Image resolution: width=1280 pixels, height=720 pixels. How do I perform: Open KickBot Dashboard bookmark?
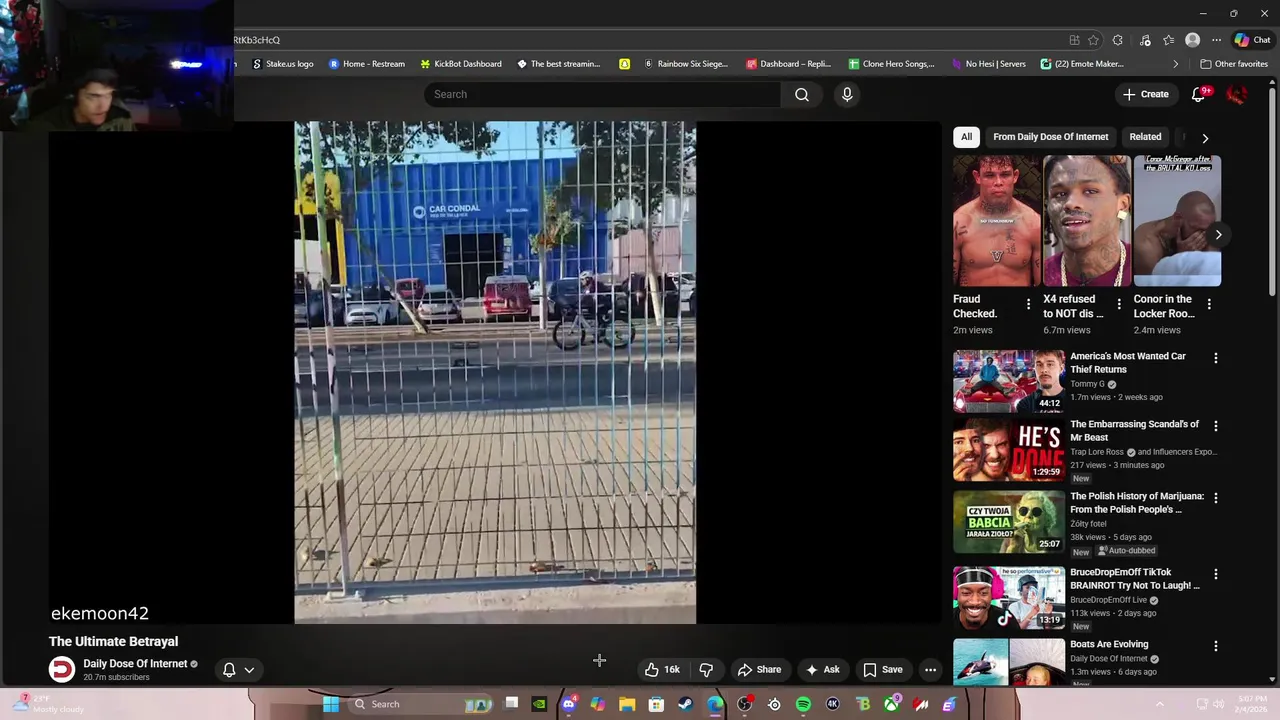461,64
